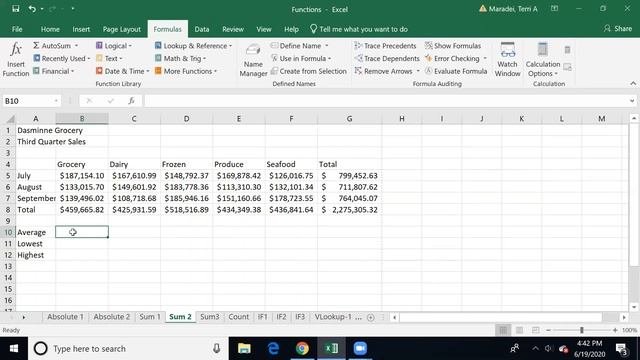Open the Absolute 1 sheet tab
The width and height of the screenshot is (640, 360).
coord(65,317)
